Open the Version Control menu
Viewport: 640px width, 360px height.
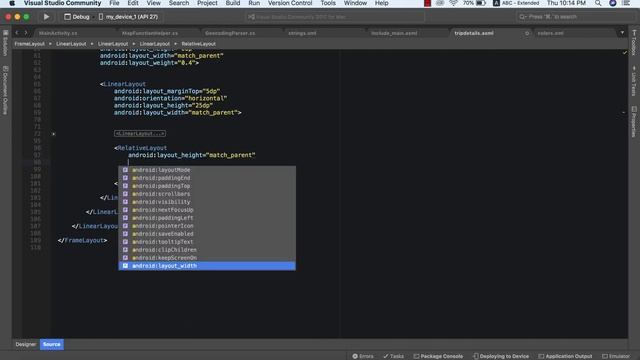290,3
